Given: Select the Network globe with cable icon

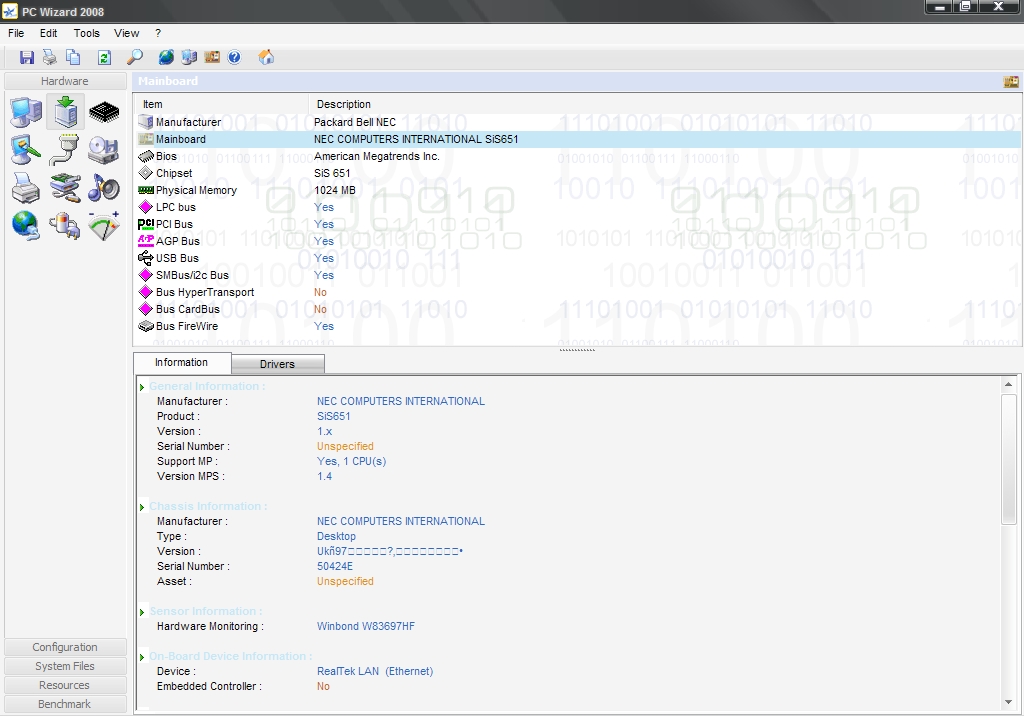Looking at the screenshot, I should 26,226.
